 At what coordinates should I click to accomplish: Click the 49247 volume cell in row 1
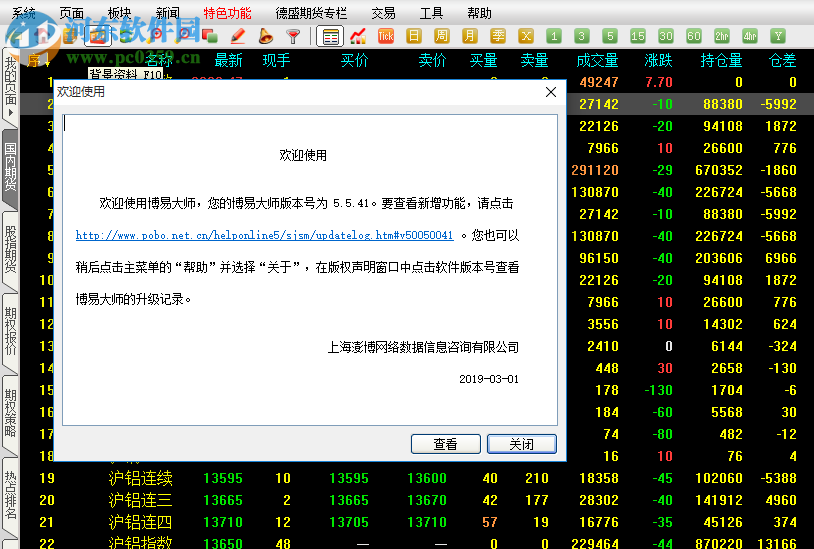pos(599,82)
